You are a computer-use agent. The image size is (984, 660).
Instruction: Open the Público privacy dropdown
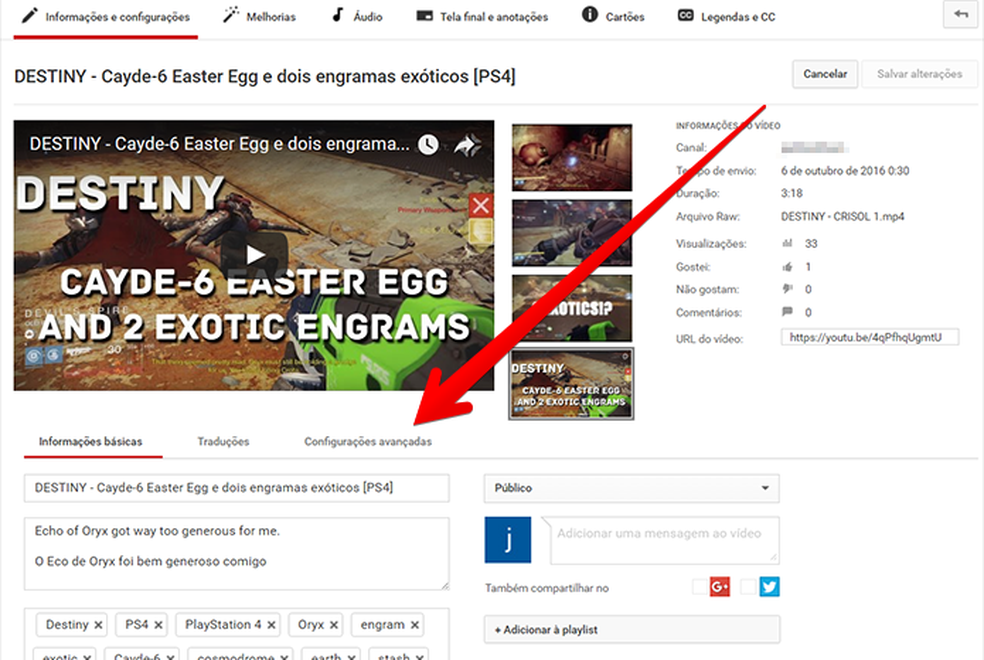(631, 488)
